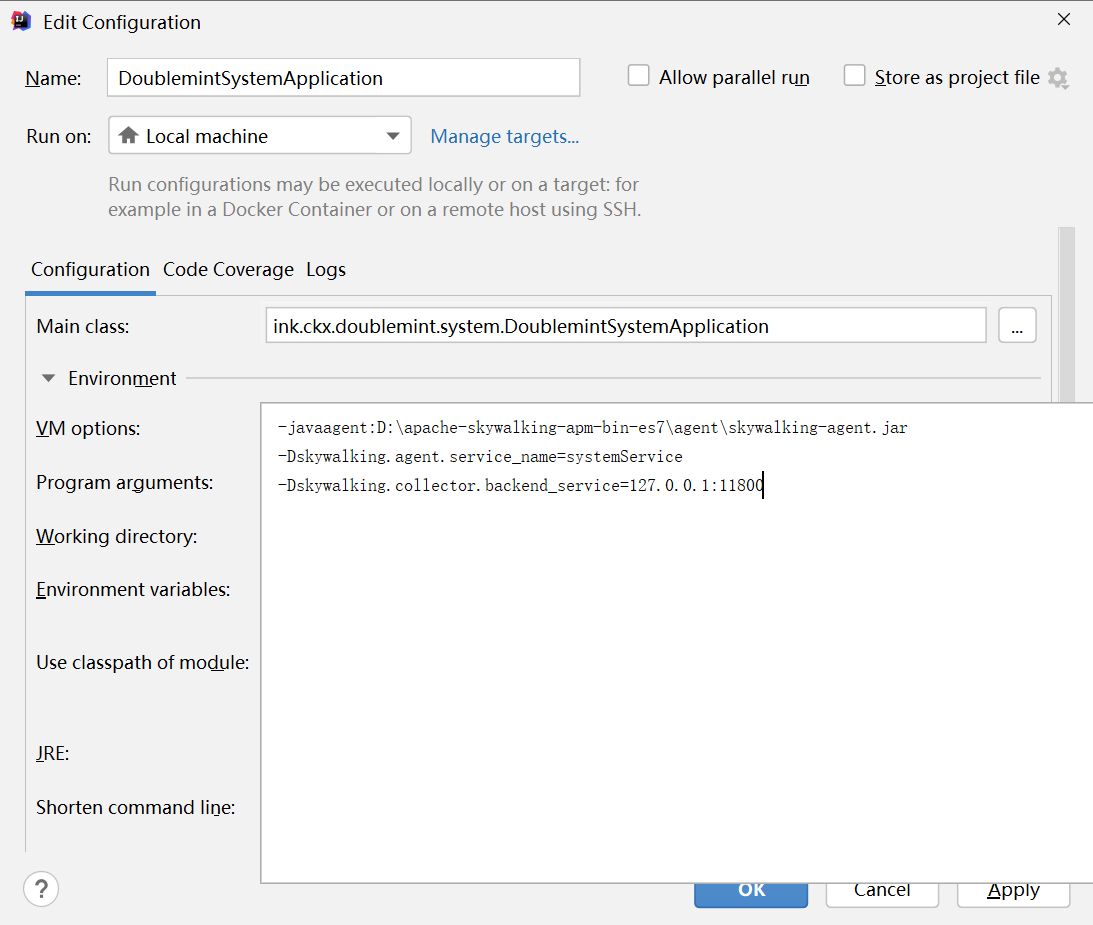1093x925 pixels.
Task: Open the project file settings gear
Action: (x=1058, y=78)
